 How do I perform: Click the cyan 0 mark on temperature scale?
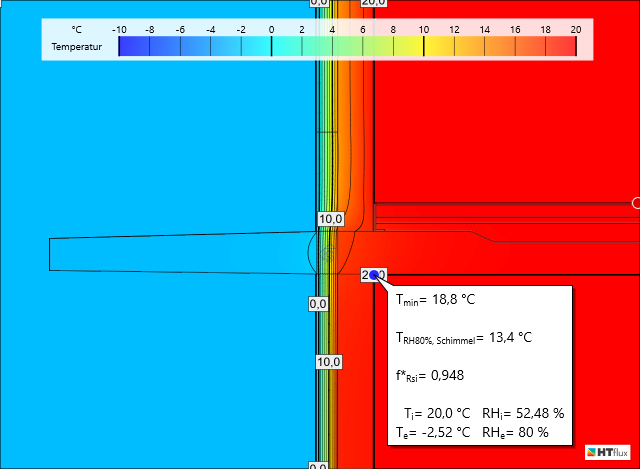tap(272, 47)
